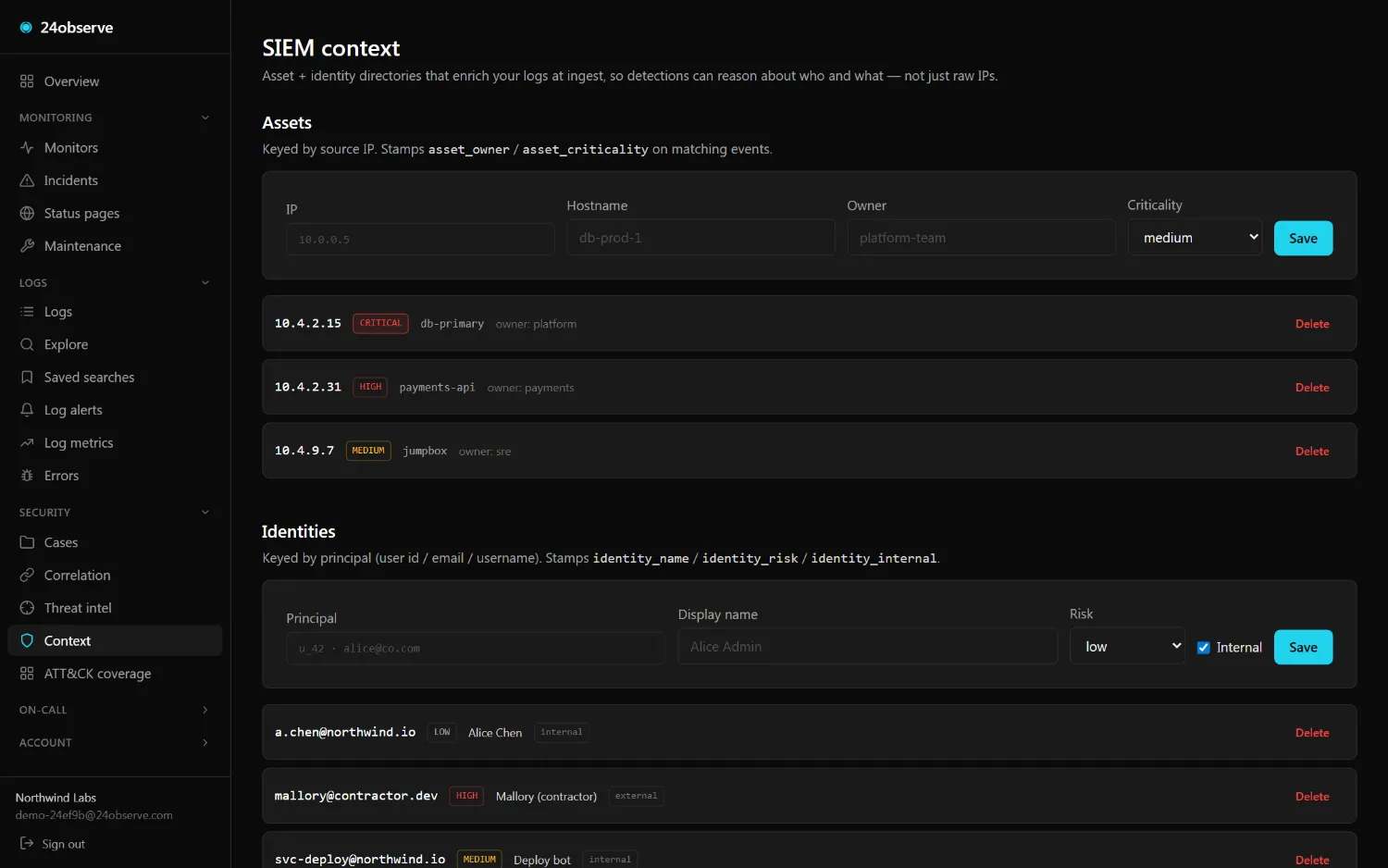This screenshot has width=1388, height=868.
Task: Delete the 10.4.2.31 payments-api asset
Action: point(1312,388)
